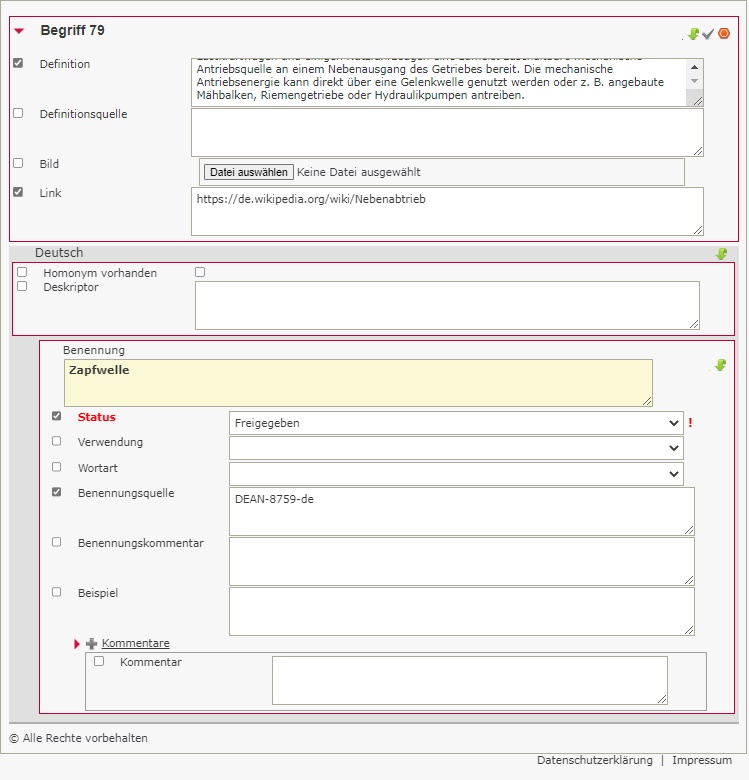Collapse Begriff 79 using the red triangle

(x=19, y=32)
